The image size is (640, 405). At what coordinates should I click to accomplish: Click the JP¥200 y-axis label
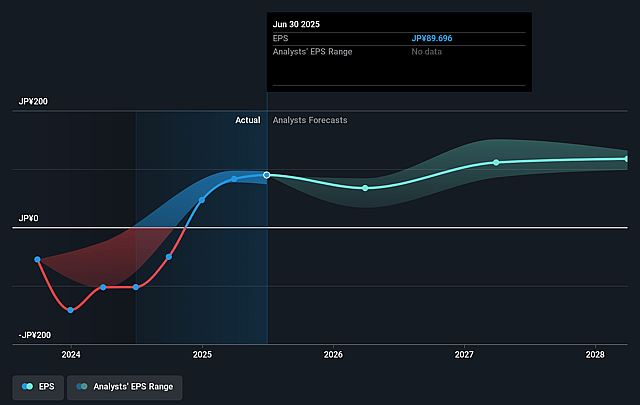pos(32,102)
